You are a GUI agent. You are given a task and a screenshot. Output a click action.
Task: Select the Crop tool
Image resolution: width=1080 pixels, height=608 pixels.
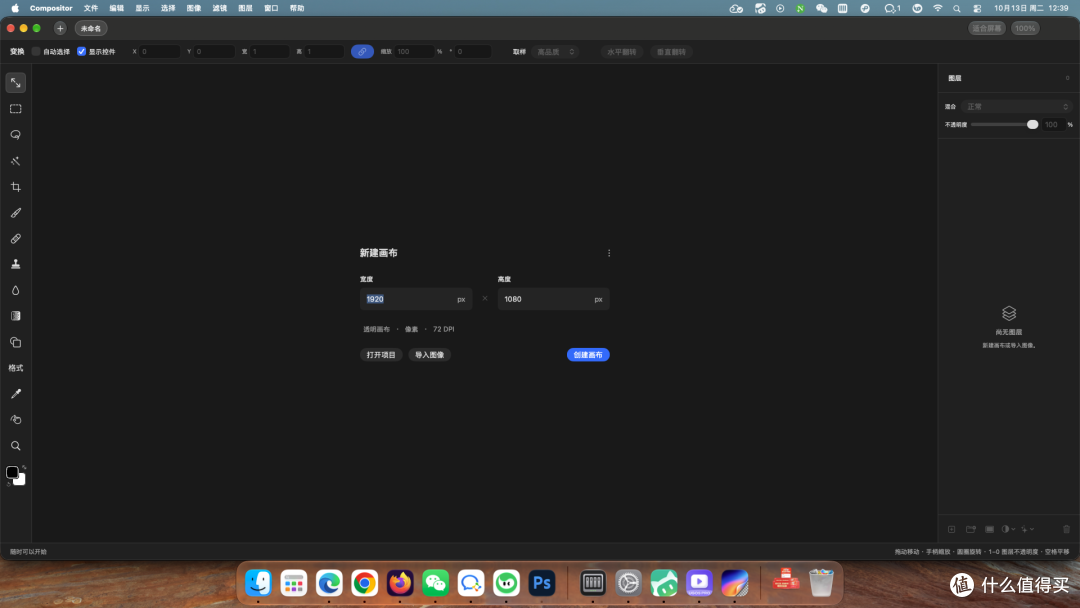pyautogui.click(x=16, y=187)
